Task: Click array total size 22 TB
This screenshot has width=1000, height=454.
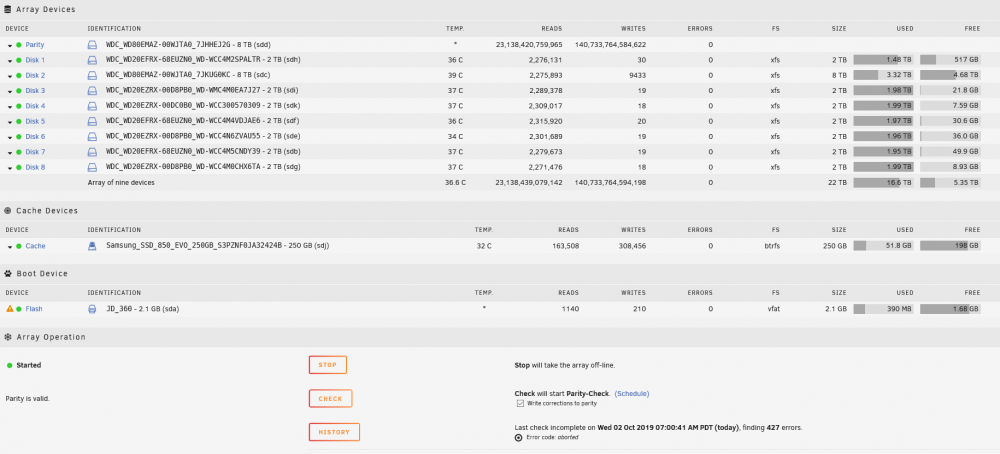Action: 837,183
